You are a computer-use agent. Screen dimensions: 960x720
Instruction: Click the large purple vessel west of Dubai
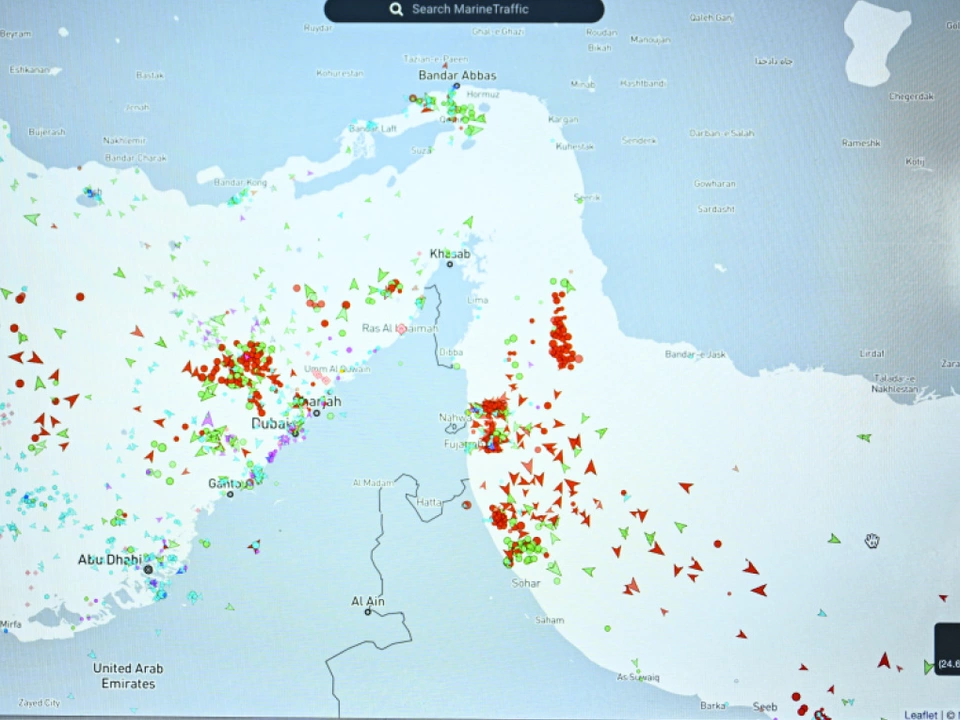click(208, 418)
